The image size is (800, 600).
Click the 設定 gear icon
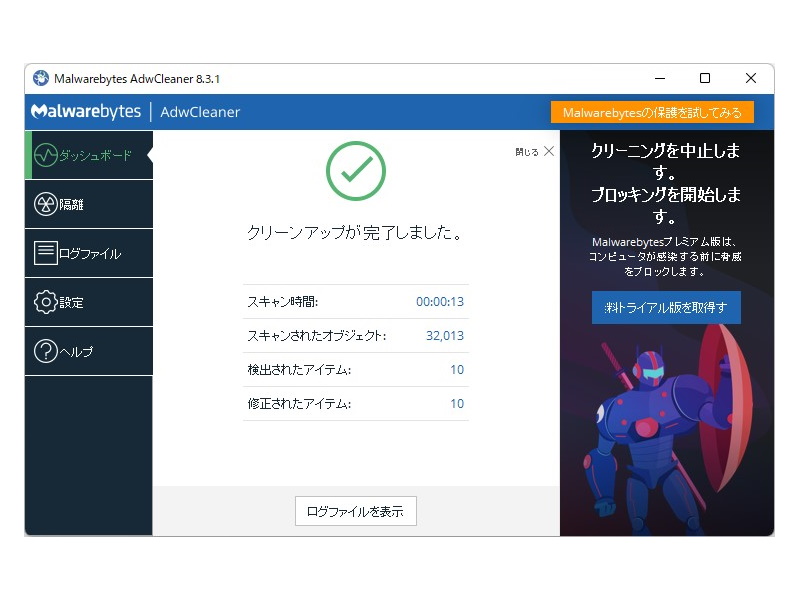[x=45, y=302]
